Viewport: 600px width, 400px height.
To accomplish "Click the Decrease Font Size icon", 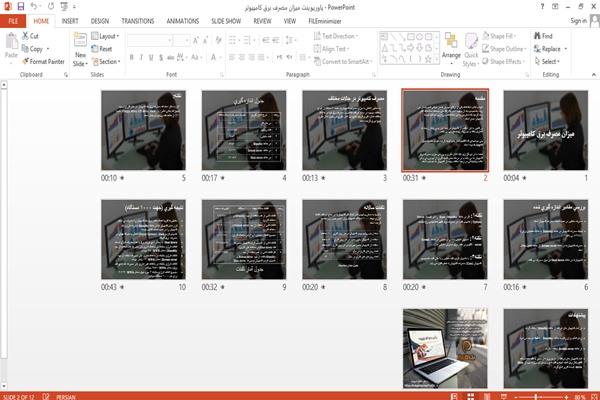I will tap(206, 40).
